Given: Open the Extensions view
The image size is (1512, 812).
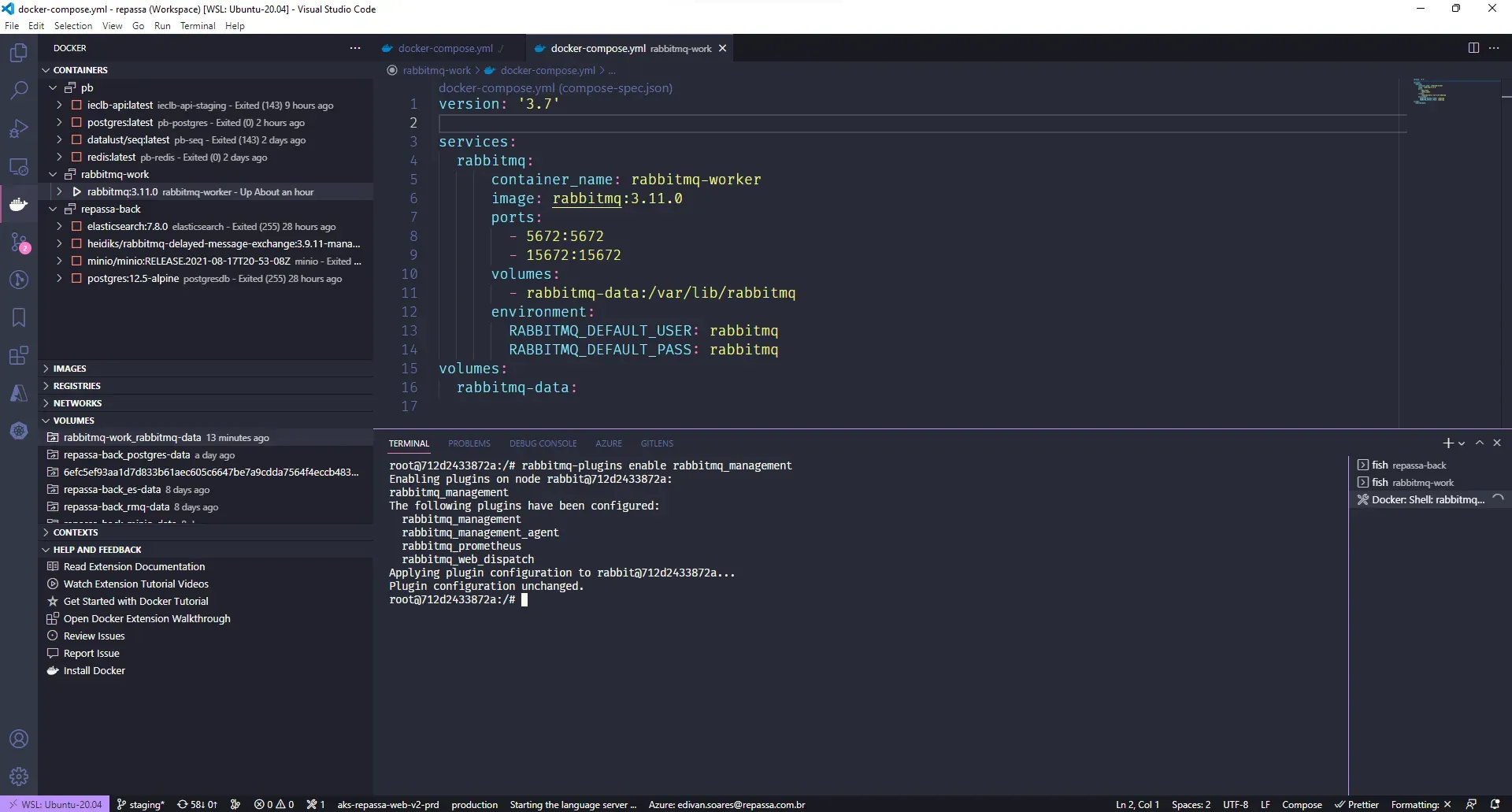Looking at the screenshot, I should [x=19, y=355].
